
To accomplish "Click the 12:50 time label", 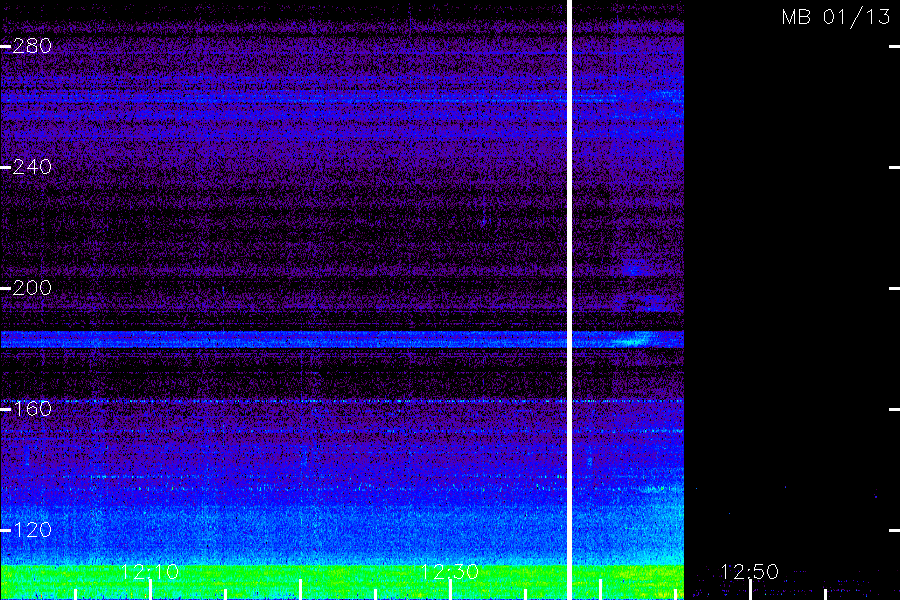I will tap(749, 571).
